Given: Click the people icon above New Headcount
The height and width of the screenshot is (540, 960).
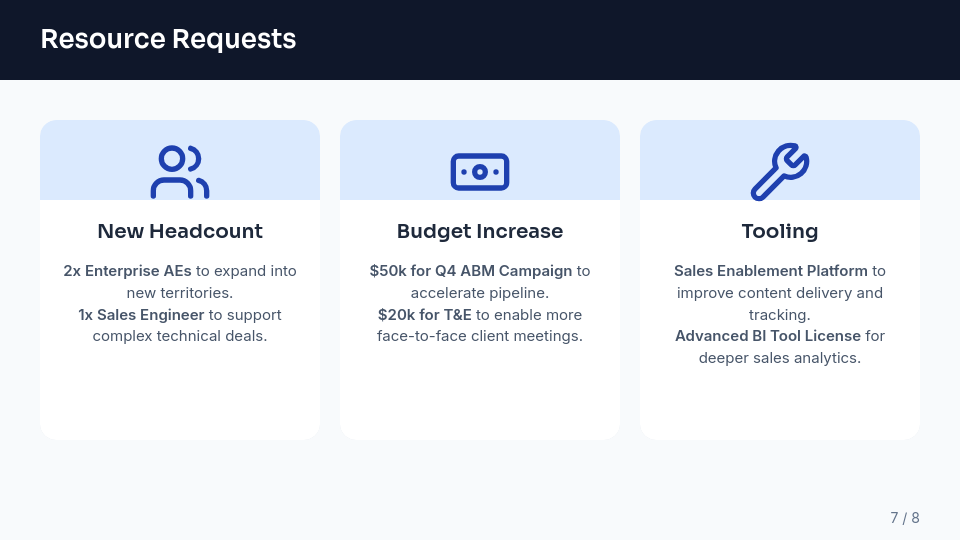Looking at the screenshot, I should [180, 172].
